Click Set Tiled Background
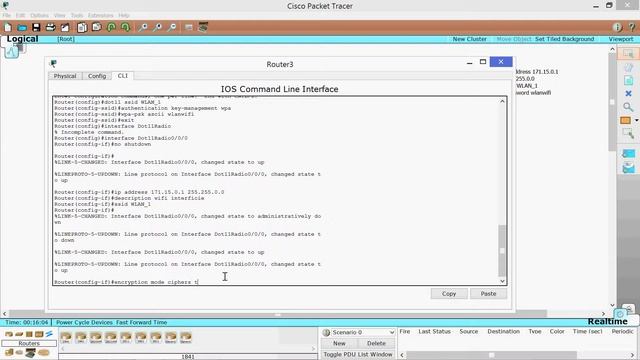This screenshot has height=360, width=640. (564, 39)
